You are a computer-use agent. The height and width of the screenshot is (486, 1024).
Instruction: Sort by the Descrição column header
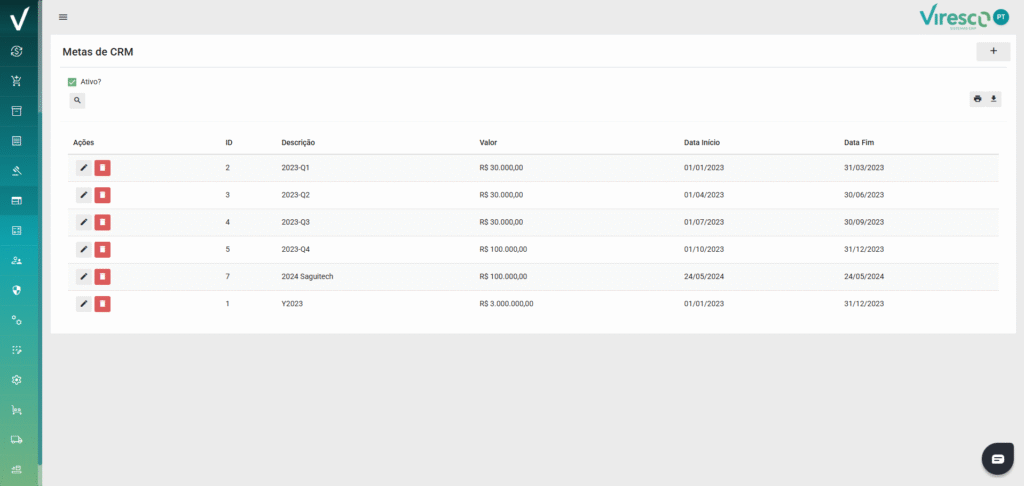click(x=298, y=143)
